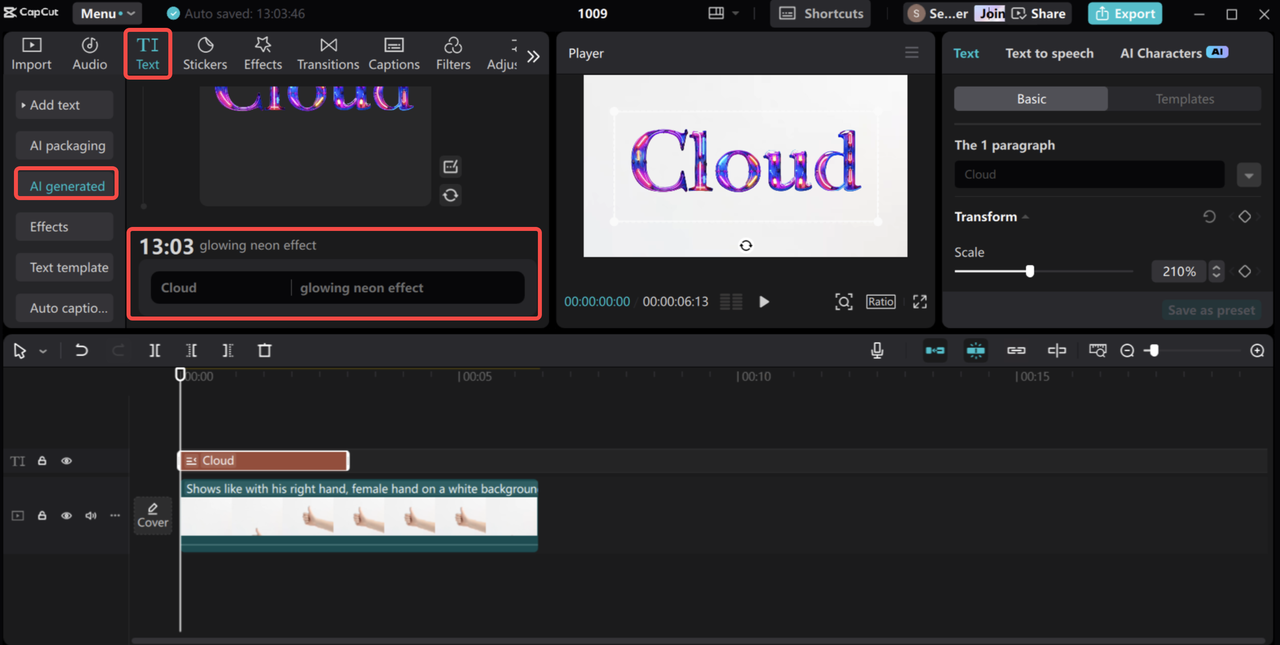Export the project
Image resolution: width=1280 pixels, height=645 pixels.
pos(1125,14)
